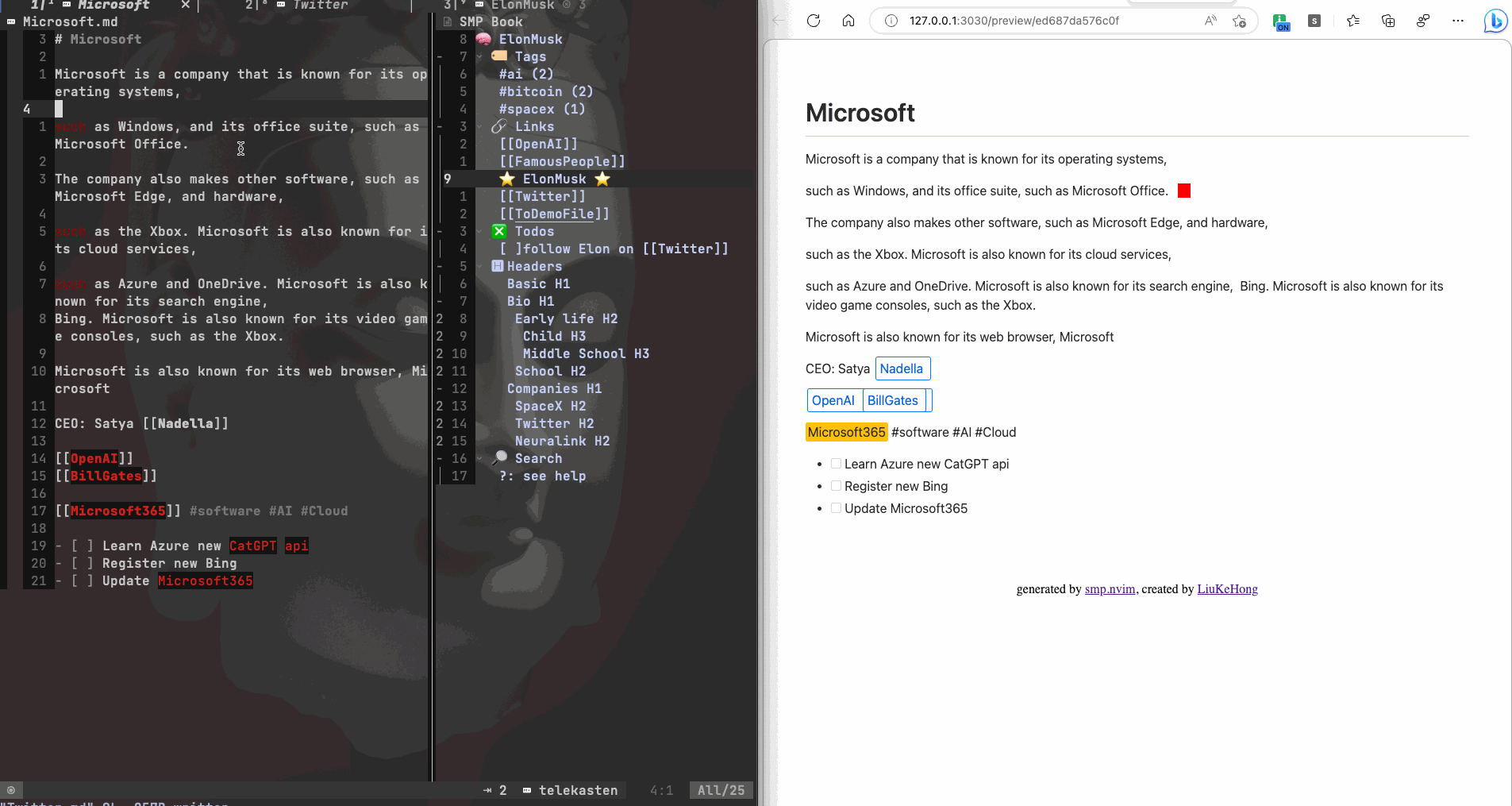
Task: Toggle editor checkbox for Learn Azure todo
Action: click(x=83, y=546)
